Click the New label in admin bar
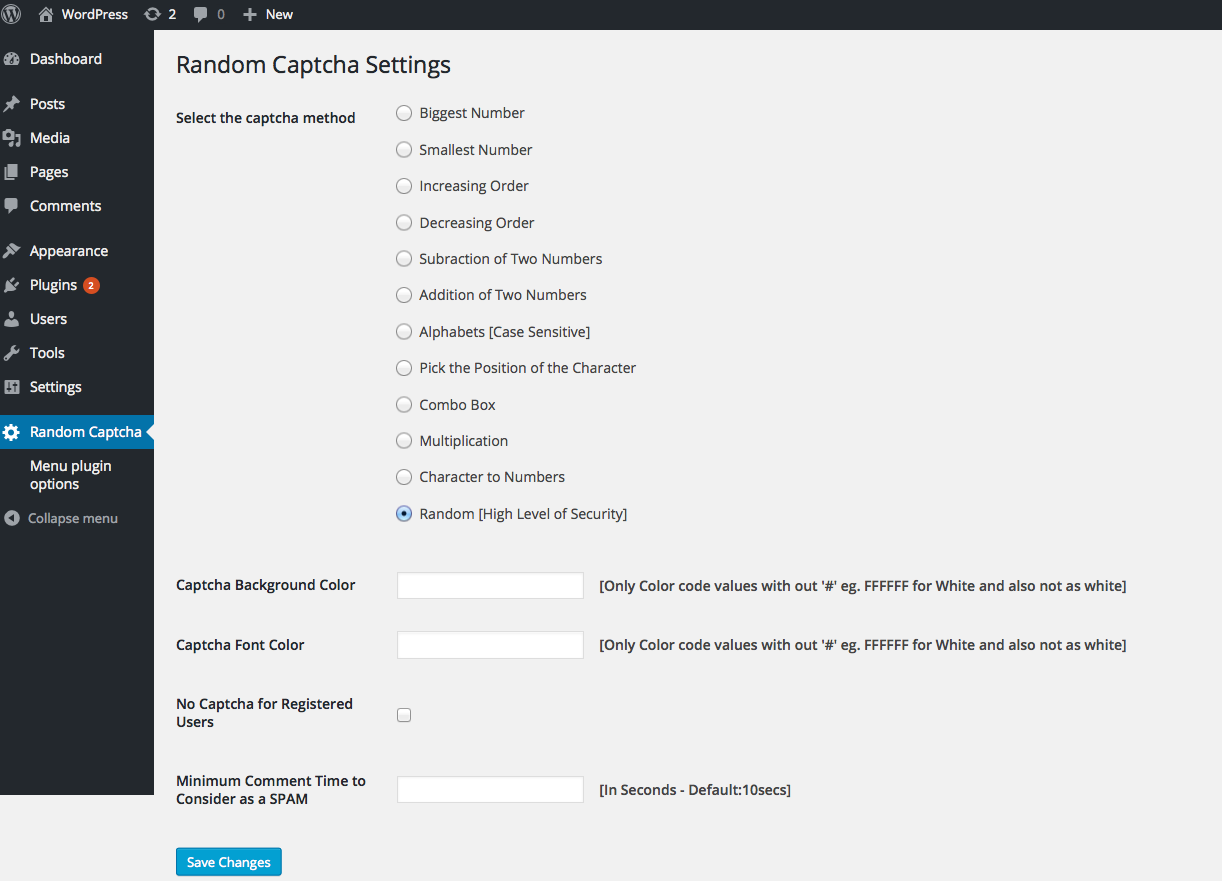Screen dimensions: 1222x881 point(279,14)
